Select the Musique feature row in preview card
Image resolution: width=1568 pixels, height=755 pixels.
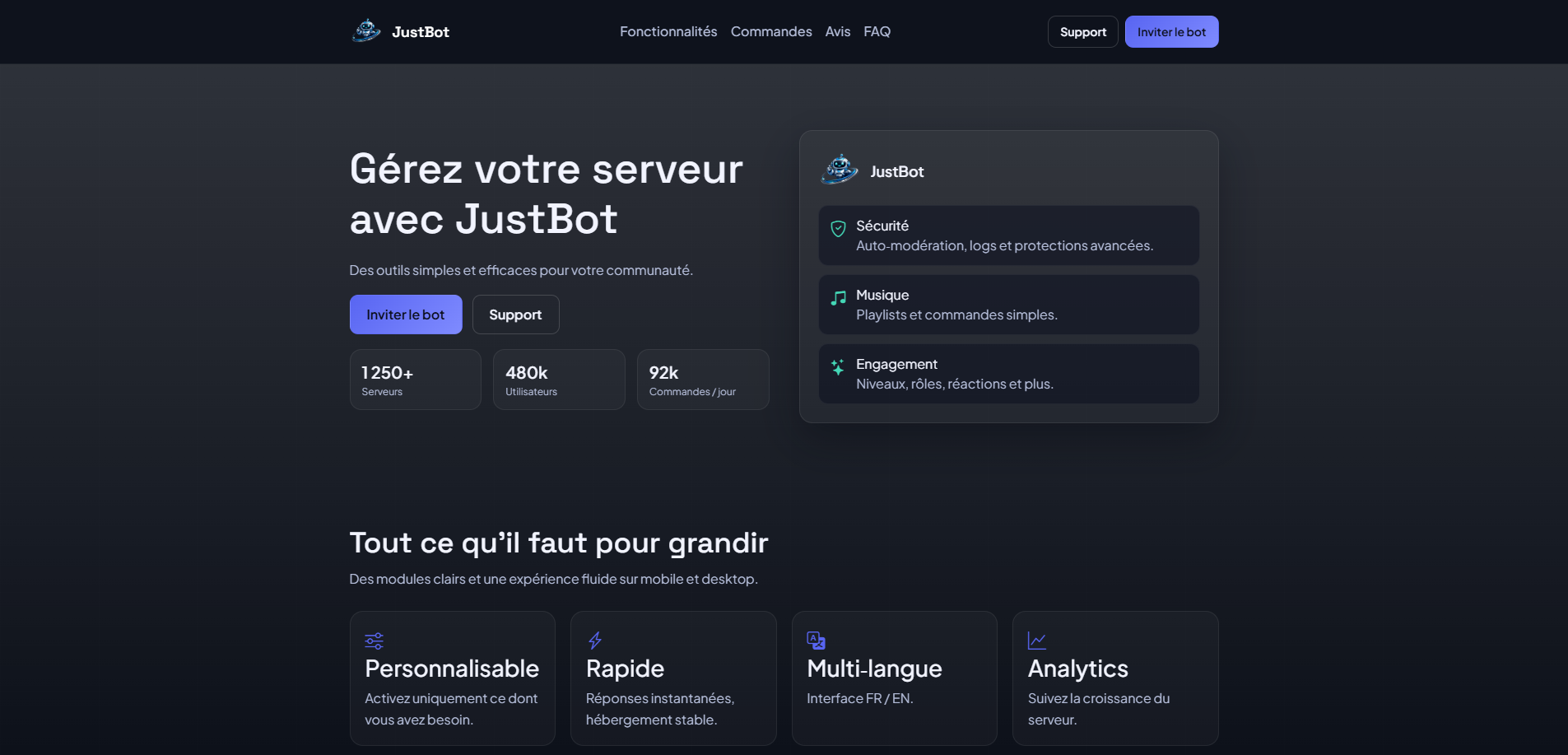[x=1008, y=304]
